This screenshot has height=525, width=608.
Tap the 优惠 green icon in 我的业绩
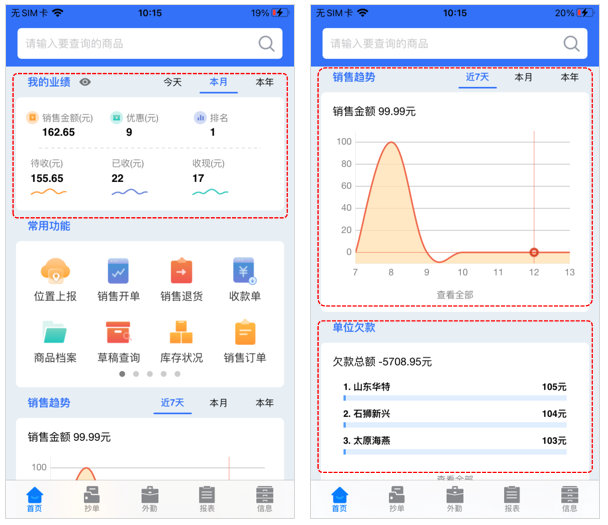point(116,117)
